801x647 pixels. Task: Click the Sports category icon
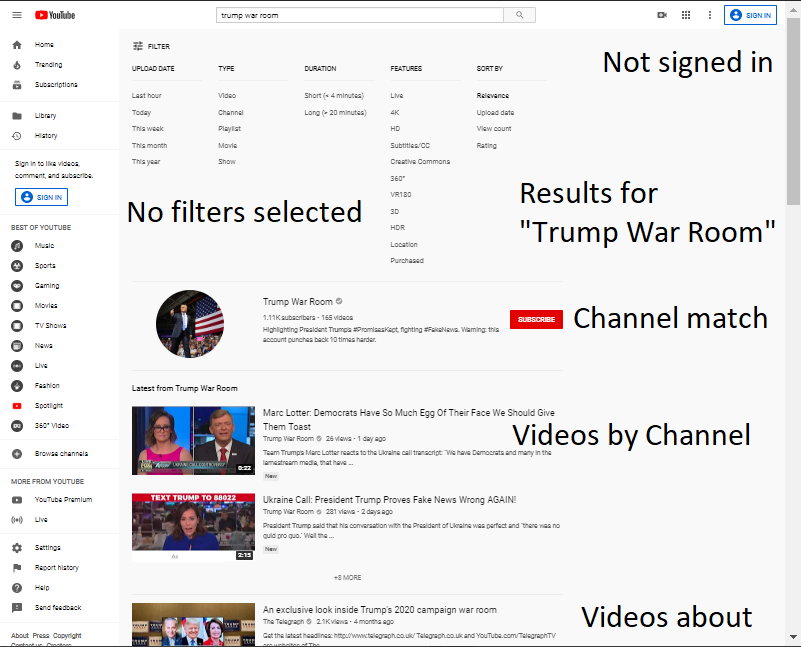pyautogui.click(x=17, y=266)
